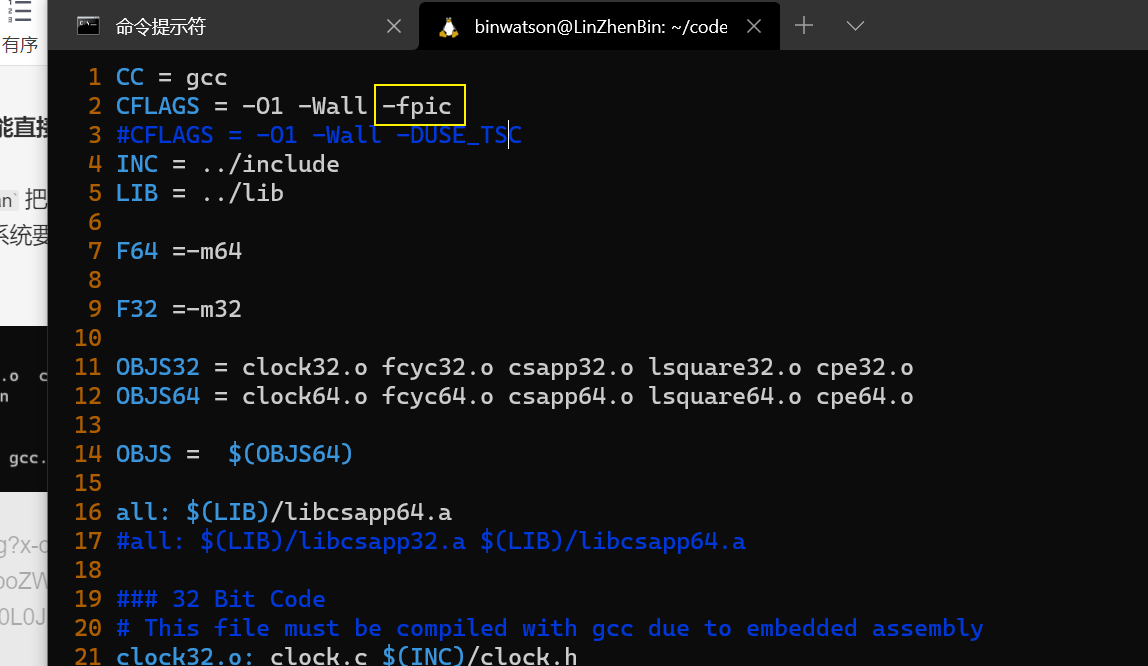Image resolution: width=1148 pixels, height=666 pixels.
Task: Close the 命令提示符 tab
Action: point(393,26)
